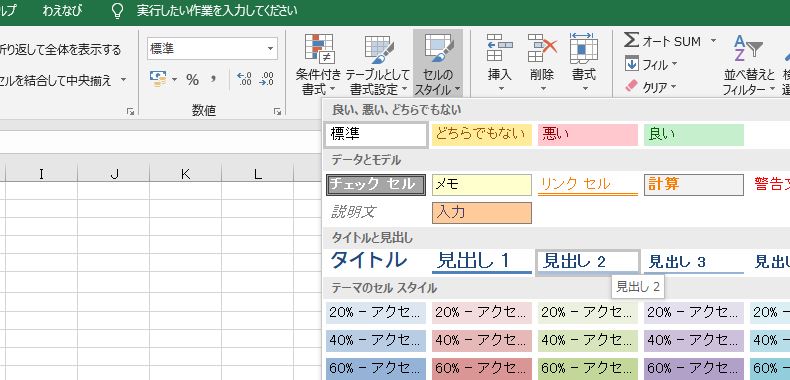The width and height of the screenshot is (790, 380).
Task: Click the Cell Styles (セルのスタイル) button
Action: (x=438, y=64)
